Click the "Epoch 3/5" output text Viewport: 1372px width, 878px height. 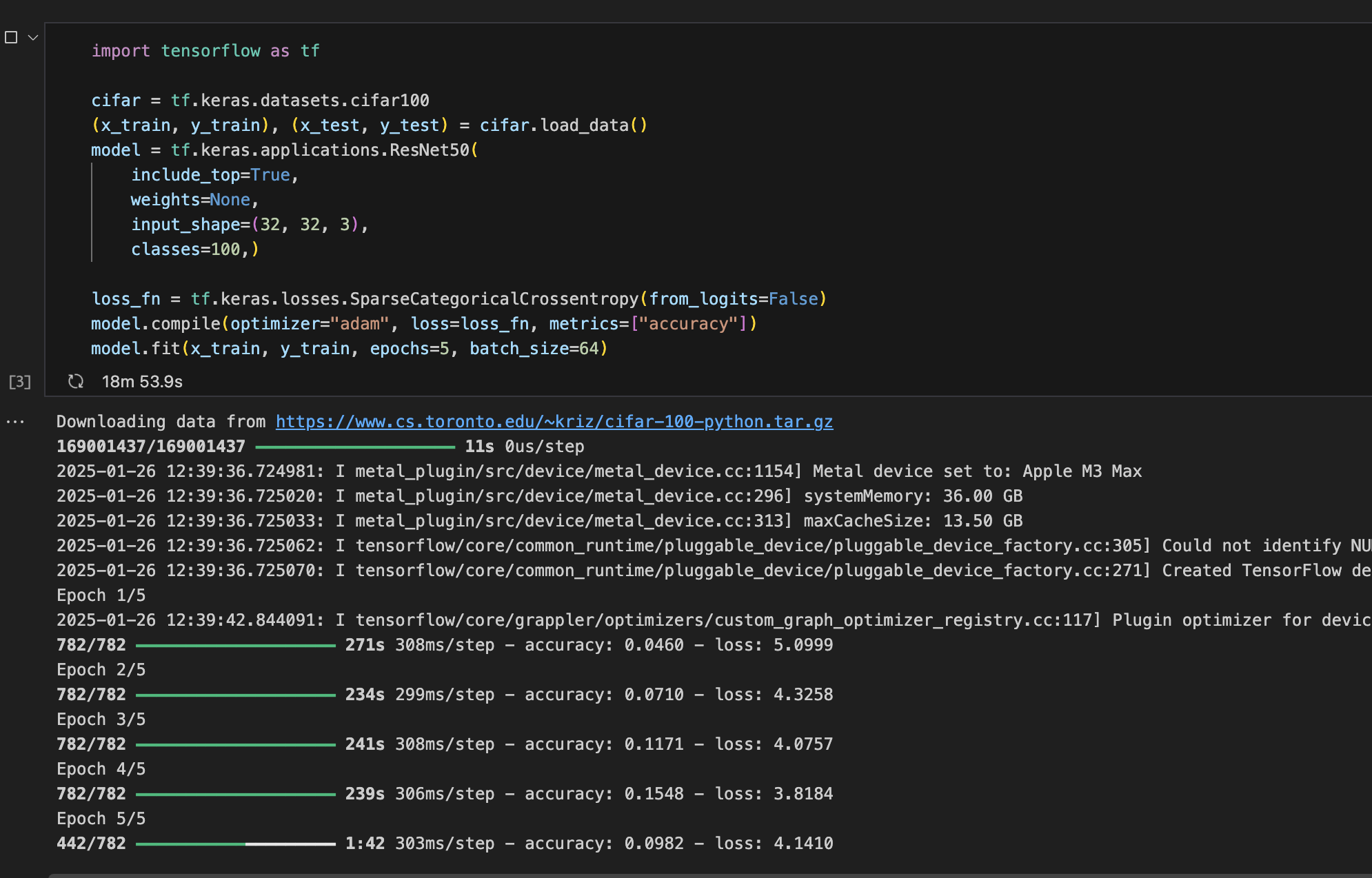click(x=101, y=719)
